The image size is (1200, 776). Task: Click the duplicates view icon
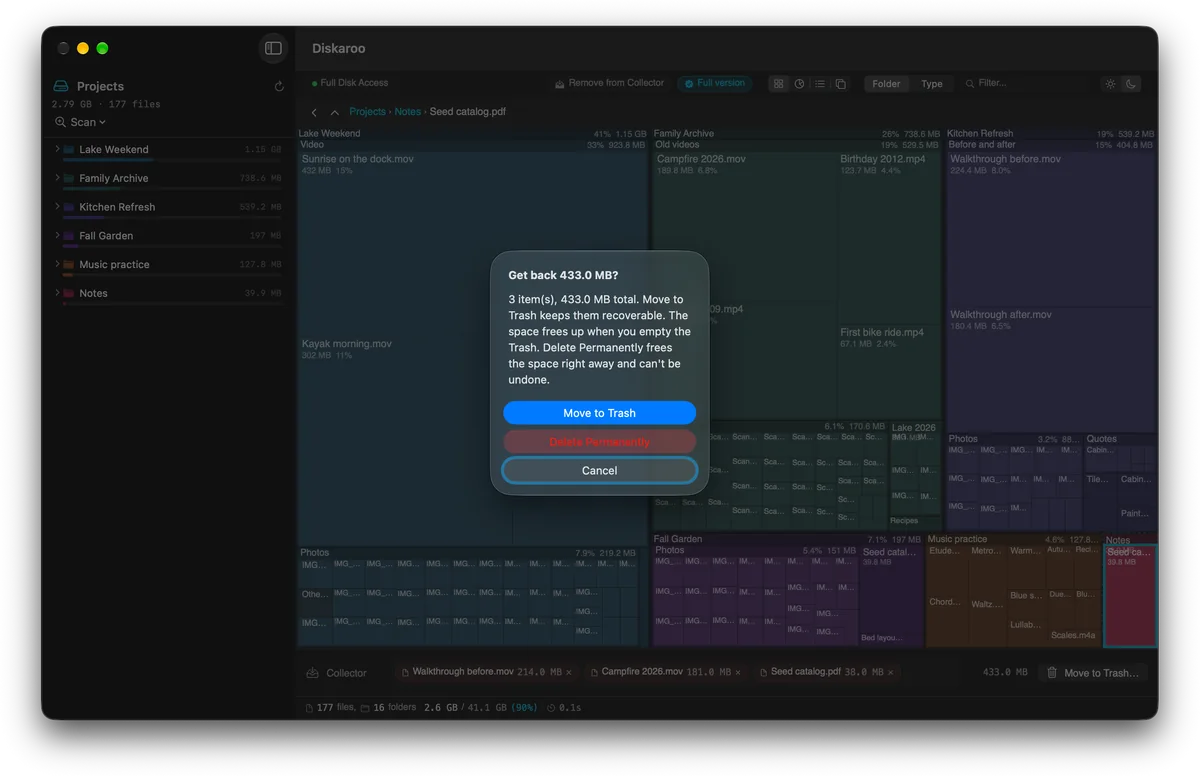coord(841,84)
